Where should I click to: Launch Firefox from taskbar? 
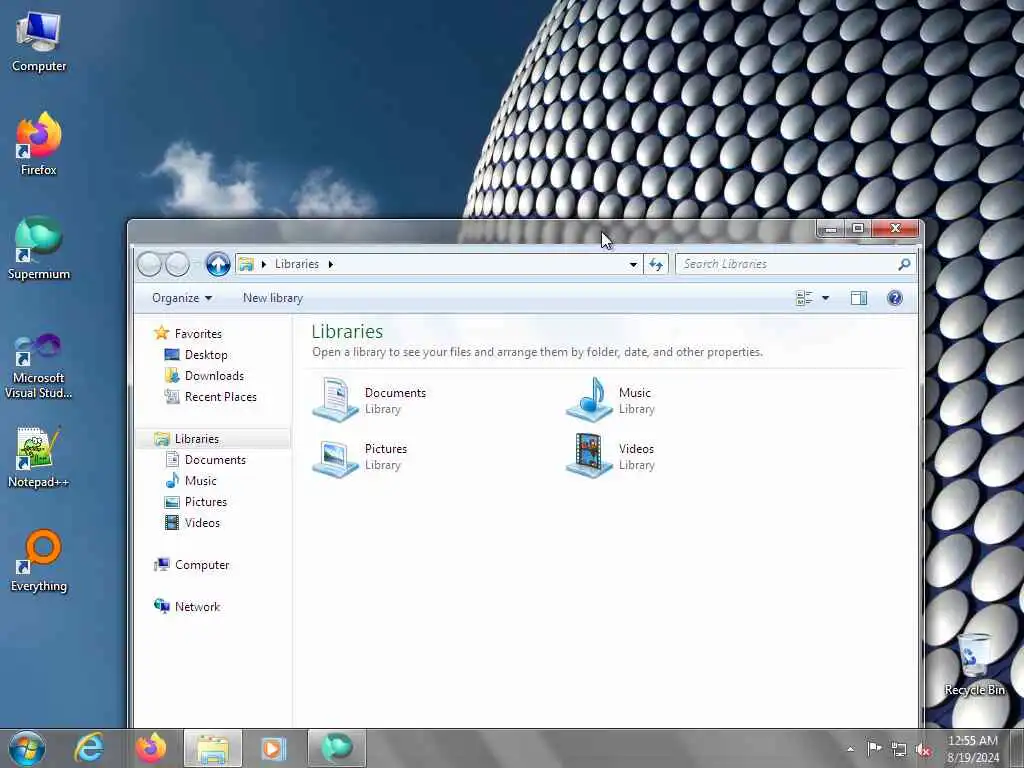click(x=150, y=748)
